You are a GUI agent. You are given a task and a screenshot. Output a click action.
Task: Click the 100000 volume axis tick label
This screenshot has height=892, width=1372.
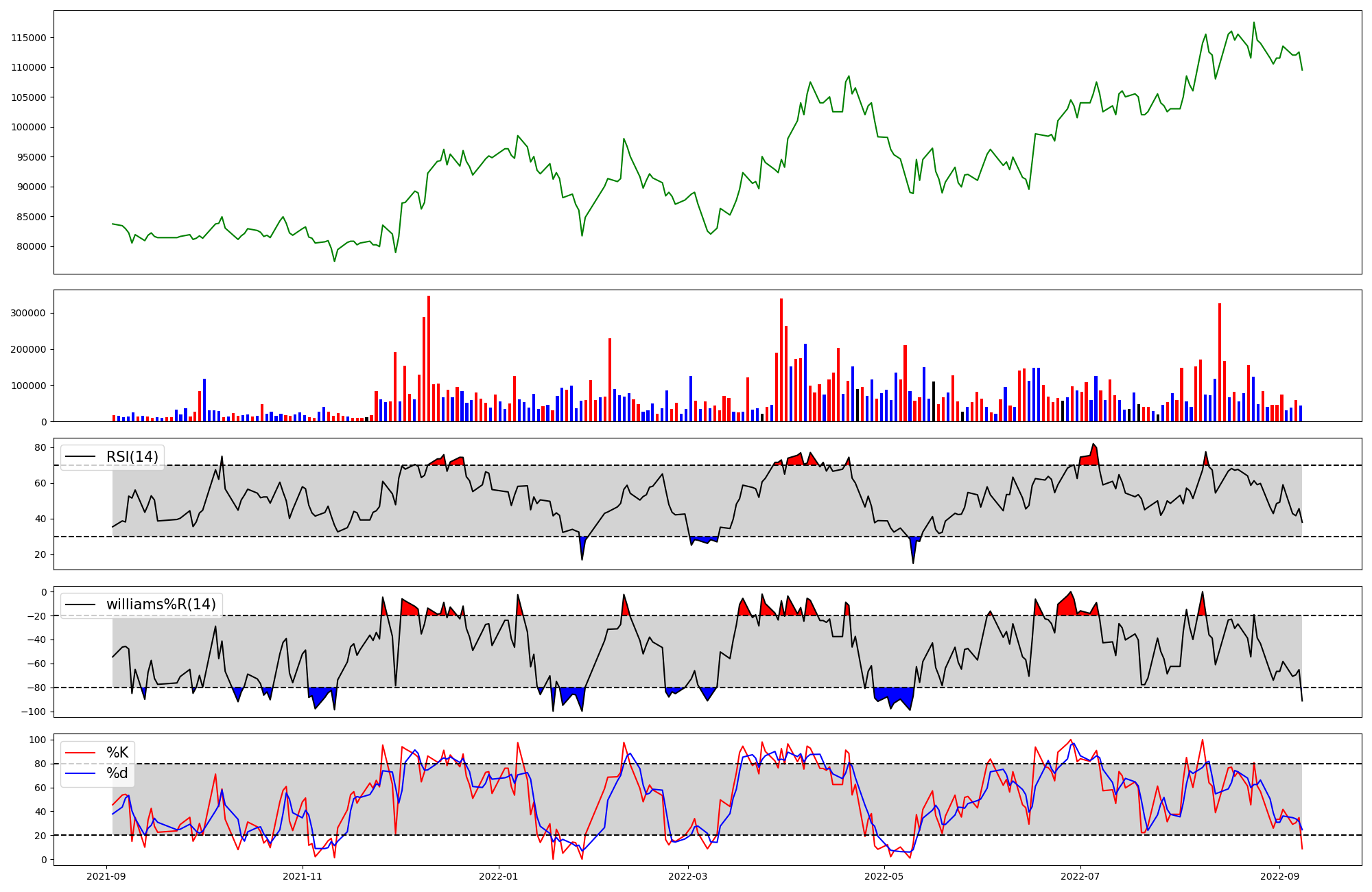[29, 386]
